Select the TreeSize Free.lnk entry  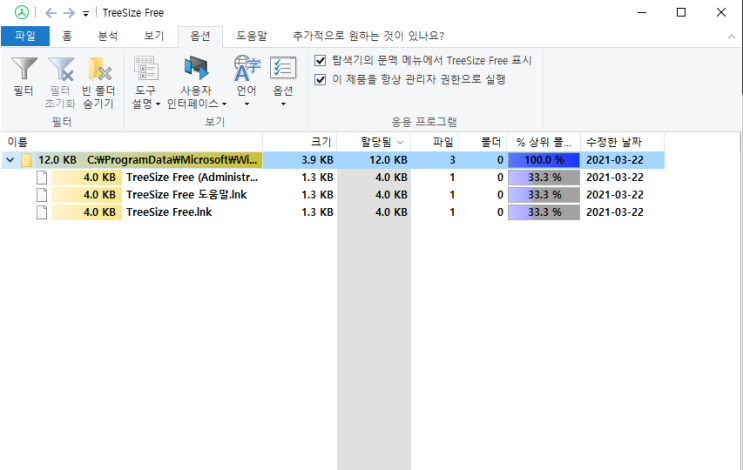(x=169, y=212)
